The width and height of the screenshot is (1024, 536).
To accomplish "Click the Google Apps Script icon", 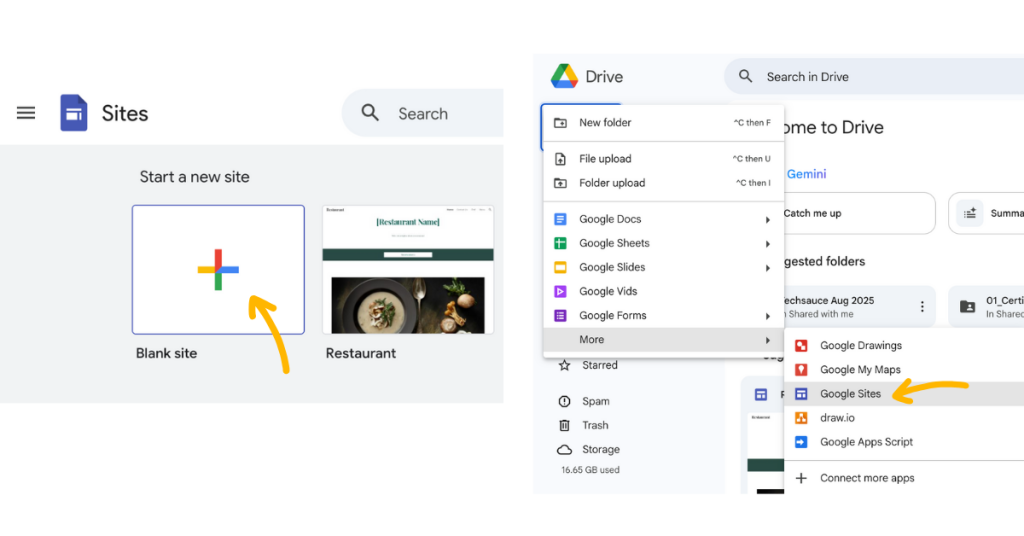I will point(801,442).
